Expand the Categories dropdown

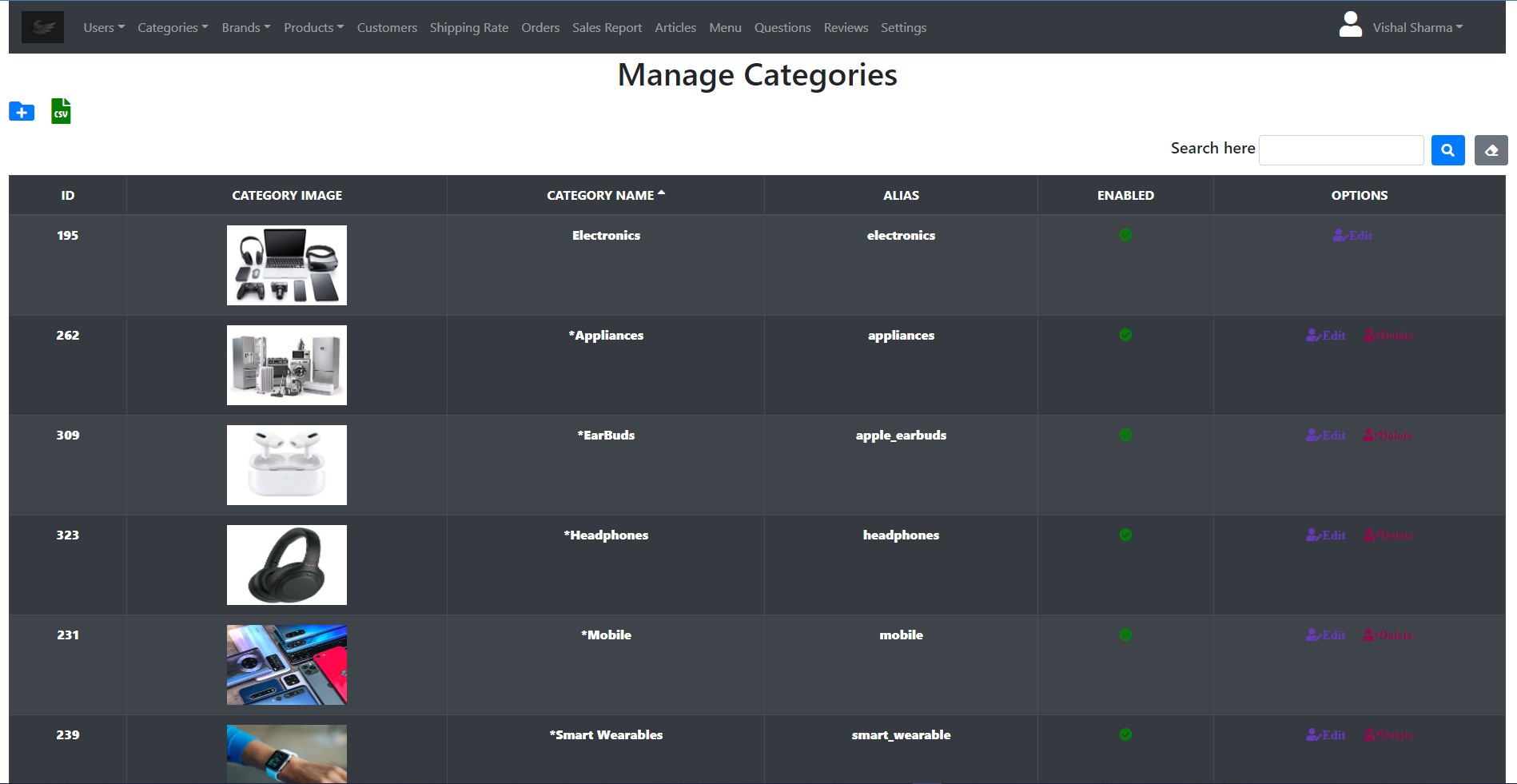click(x=173, y=27)
